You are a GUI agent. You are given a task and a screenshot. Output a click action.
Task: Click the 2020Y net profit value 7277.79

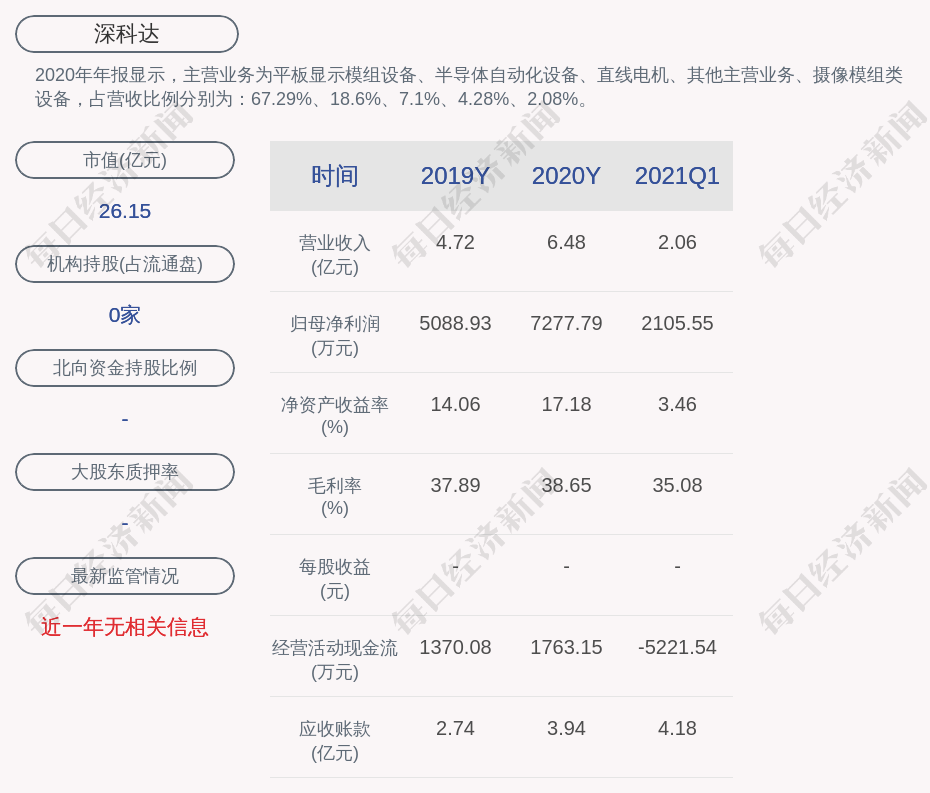click(x=566, y=324)
